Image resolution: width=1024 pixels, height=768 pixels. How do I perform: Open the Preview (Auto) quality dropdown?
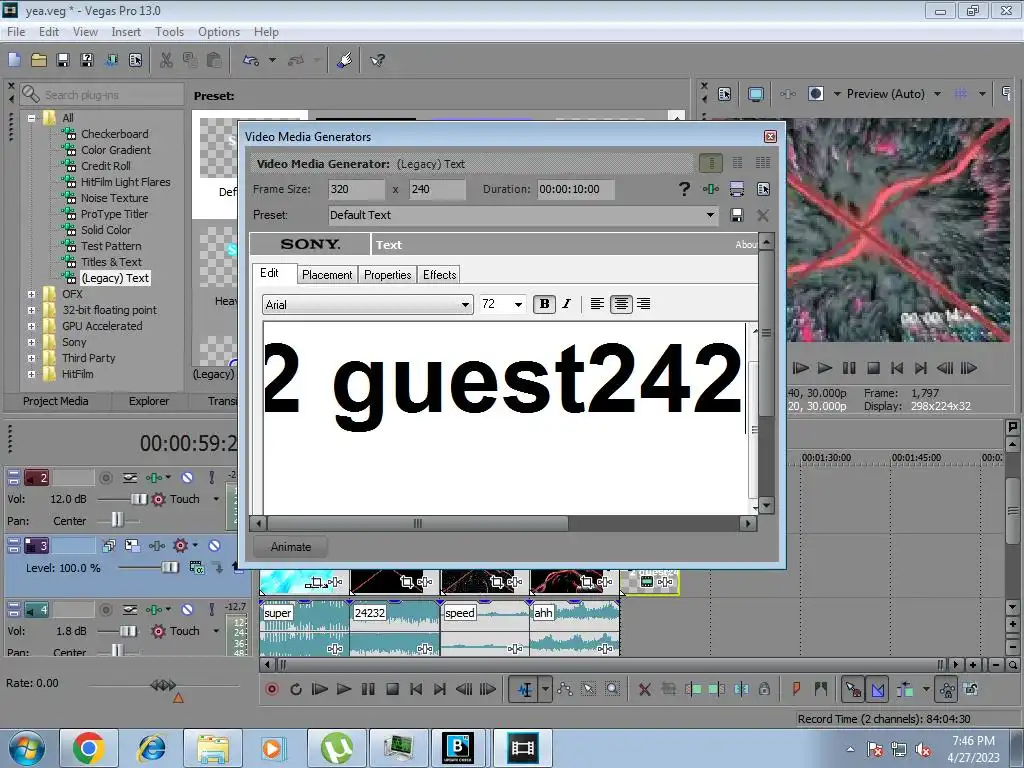(x=937, y=94)
